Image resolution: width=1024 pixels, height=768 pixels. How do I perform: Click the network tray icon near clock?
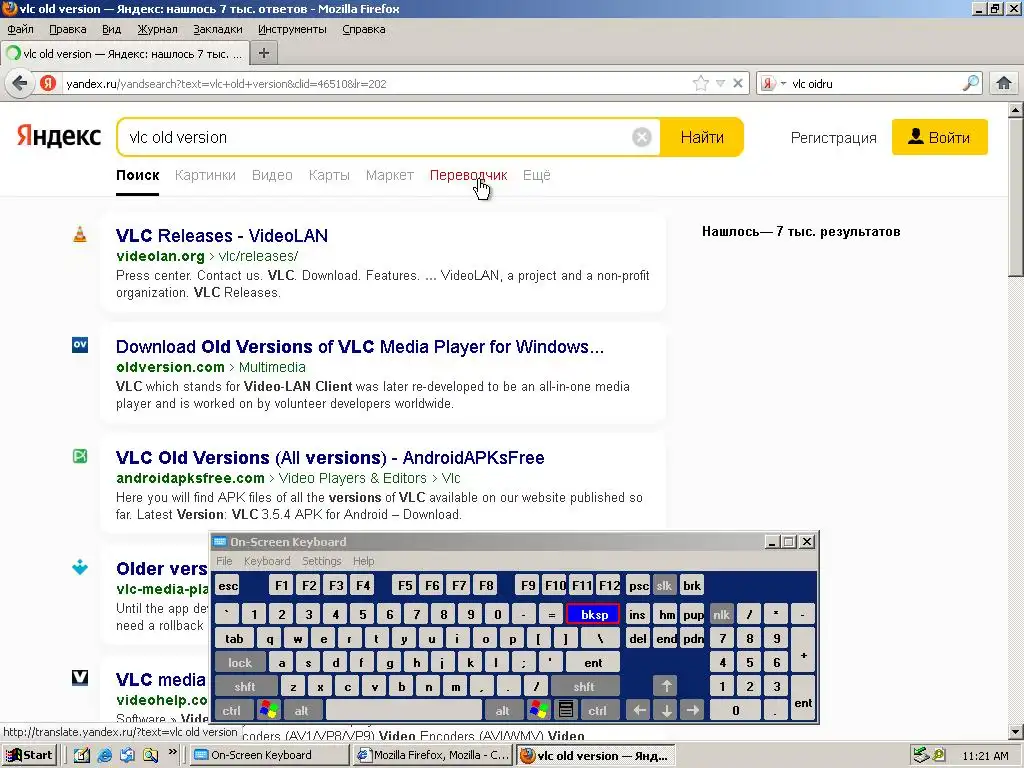click(920, 755)
